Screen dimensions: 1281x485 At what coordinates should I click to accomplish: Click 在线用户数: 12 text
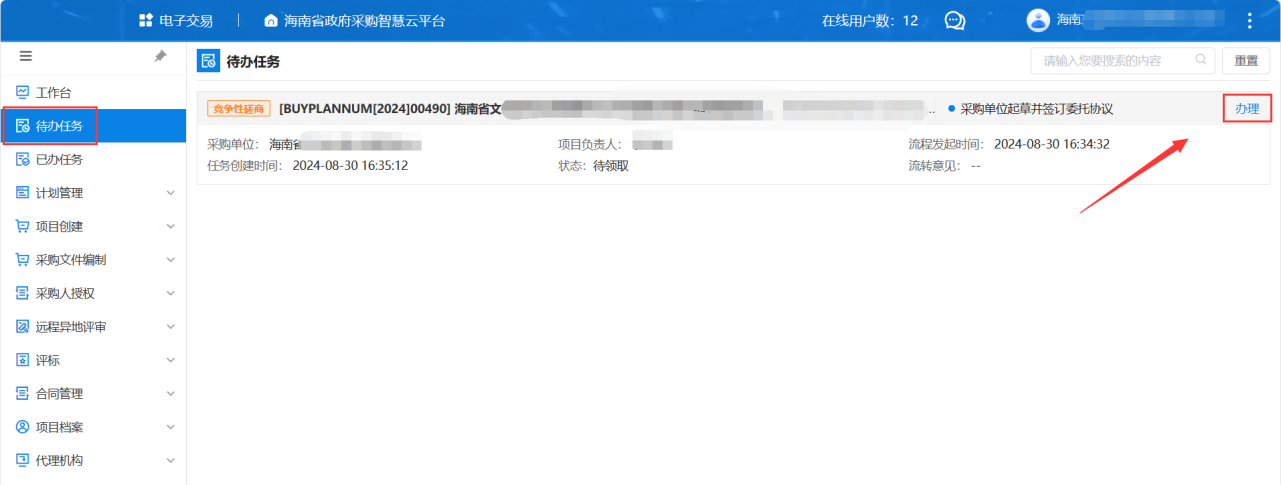870,21
